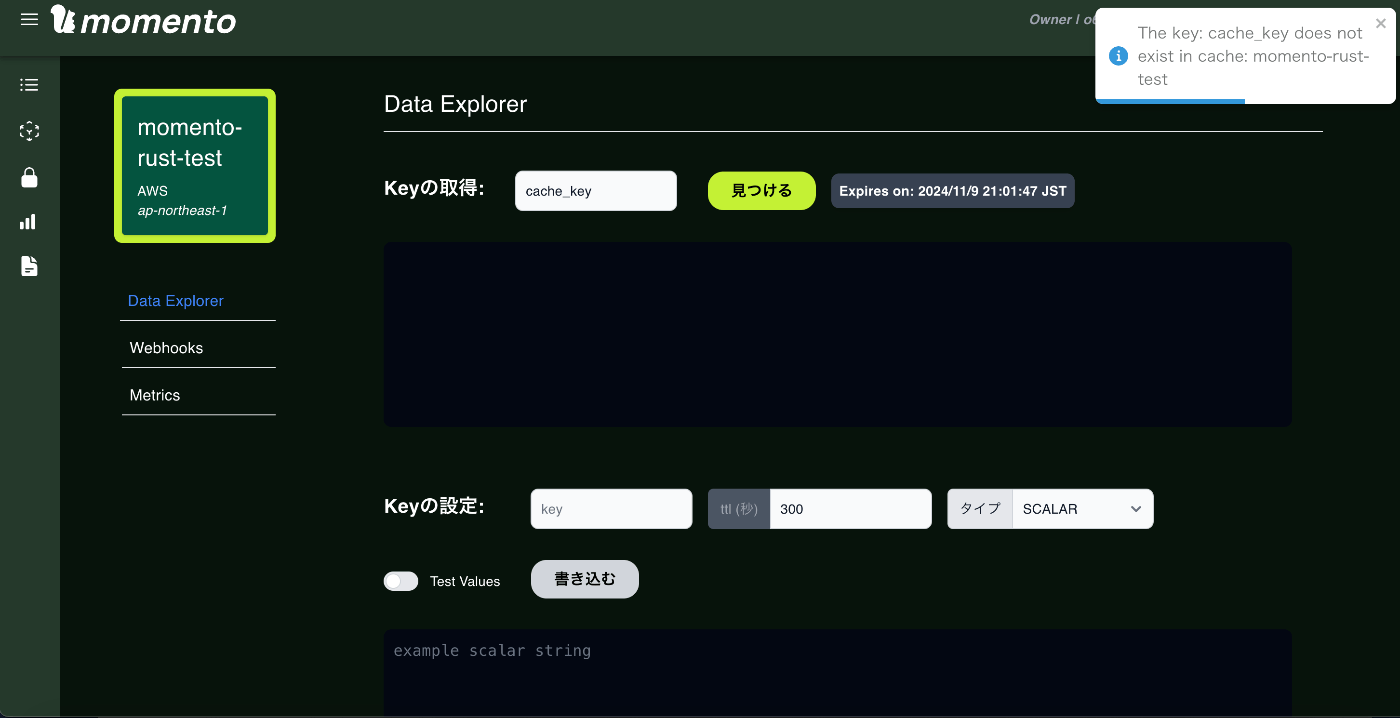Focus the ttl field showing 300
The height and width of the screenshot is (718, 1400).
point(851,509)
